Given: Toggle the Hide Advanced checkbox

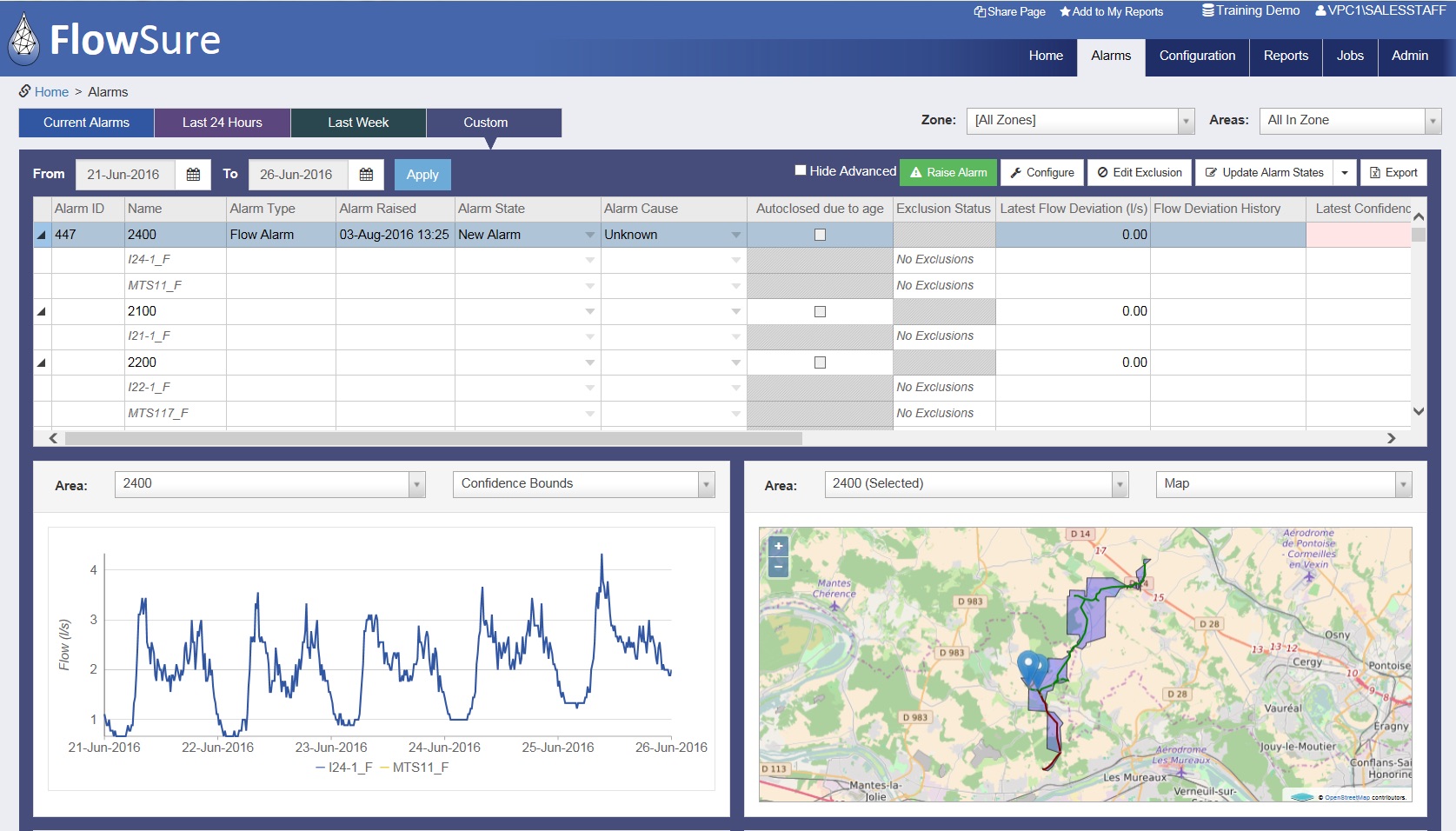Looking at the screenshot, I should point(801,170).
